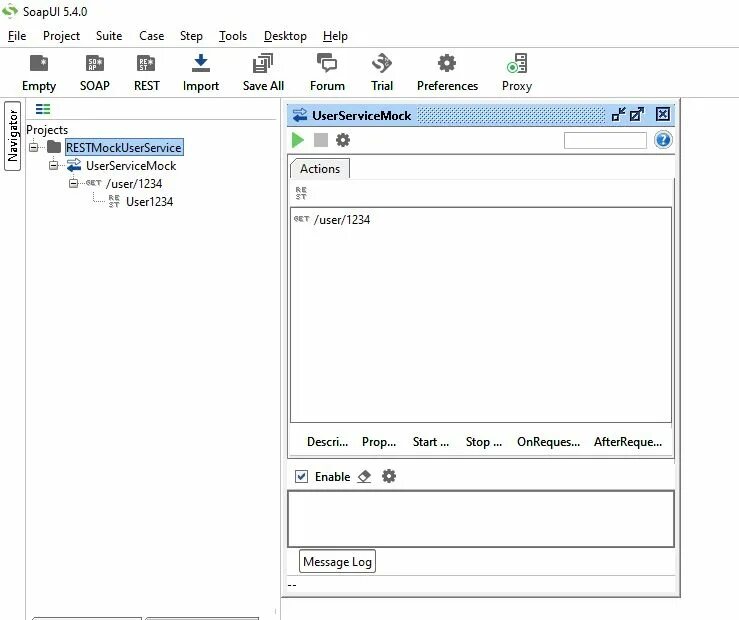Select RESTMockUserService in the project tree
Screen dimensions: 739x620
(123, 147)
